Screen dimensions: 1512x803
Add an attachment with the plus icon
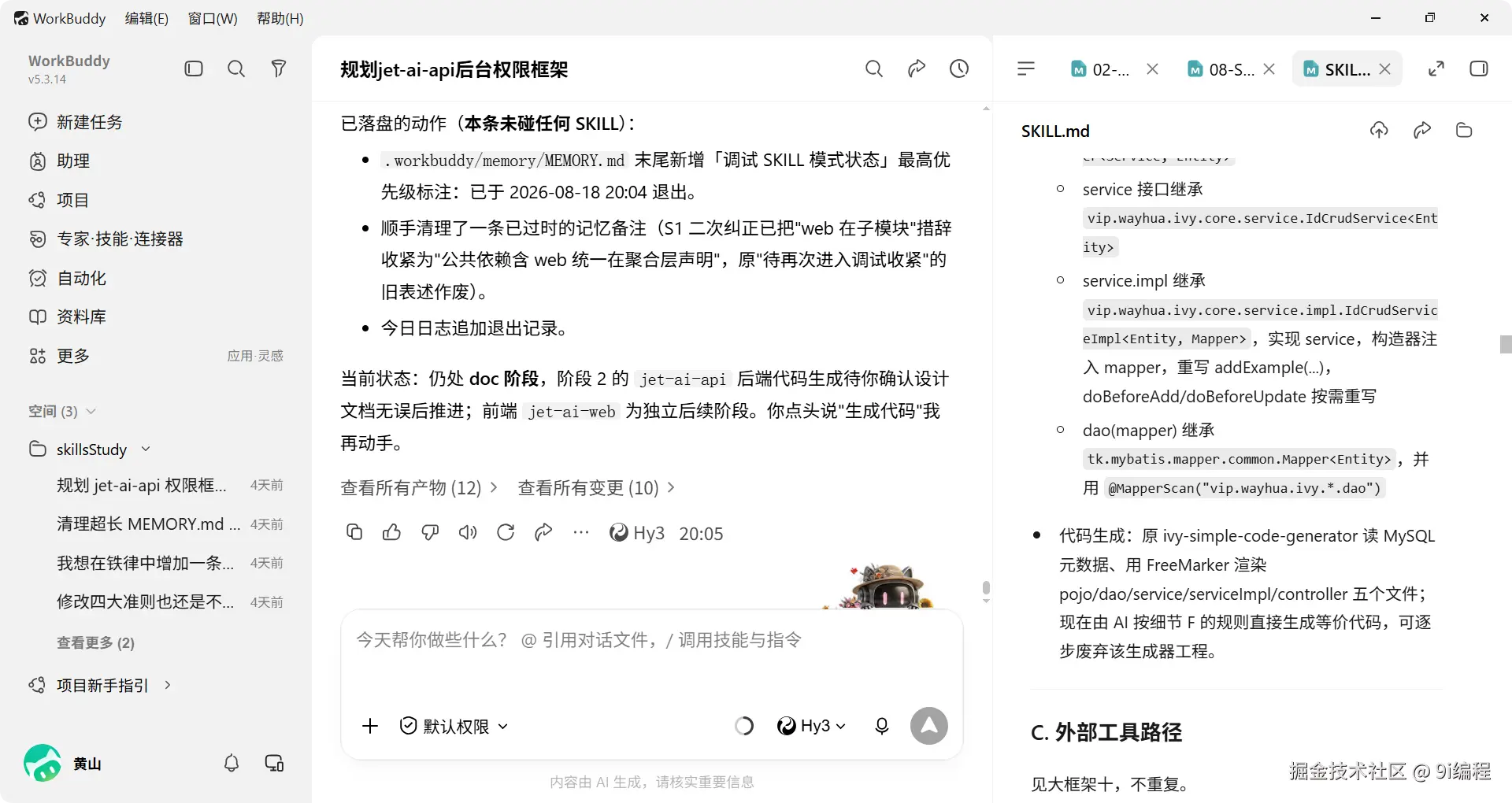tap(370, 726)
